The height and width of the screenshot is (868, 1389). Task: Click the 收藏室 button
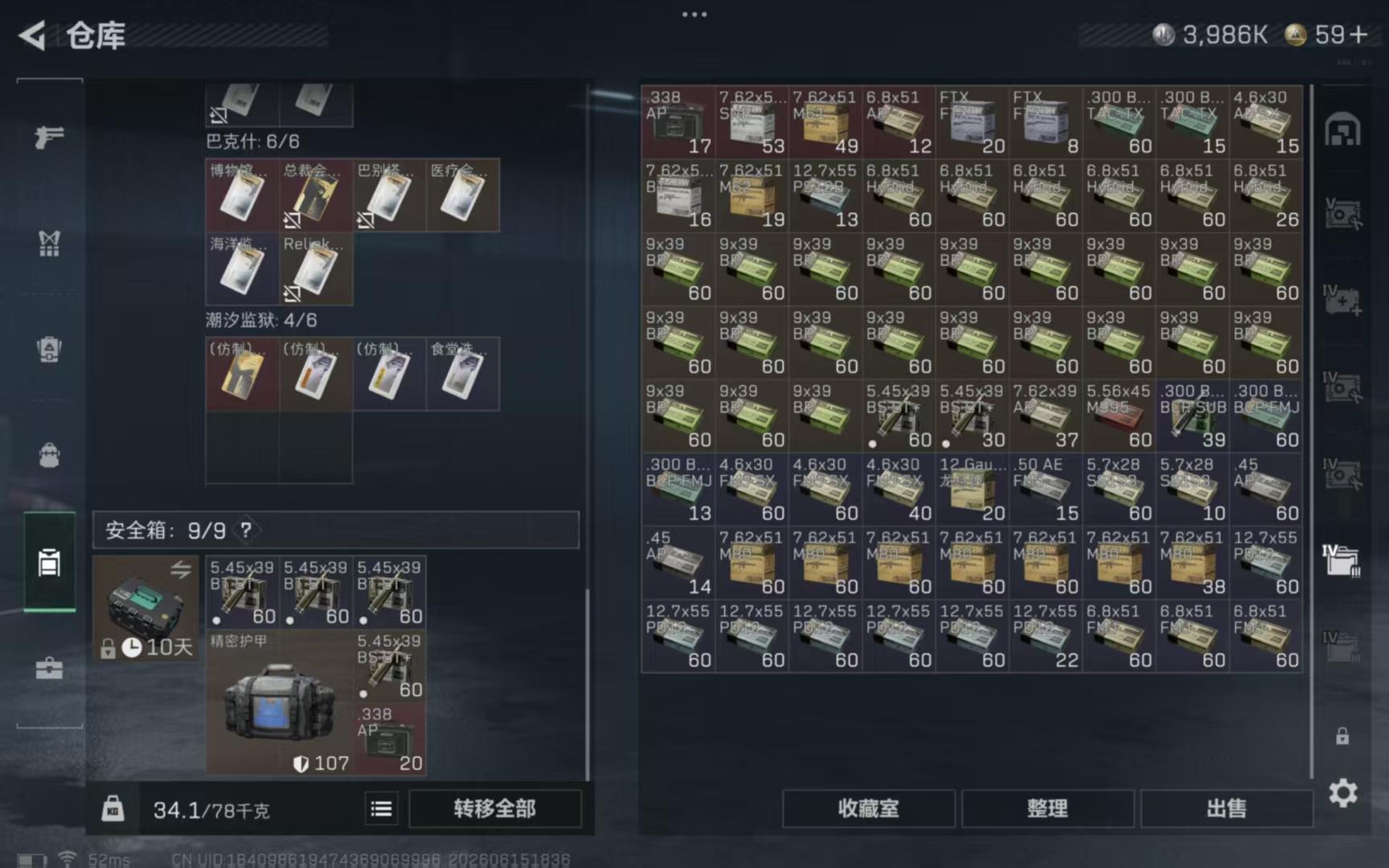coord(868,809)
